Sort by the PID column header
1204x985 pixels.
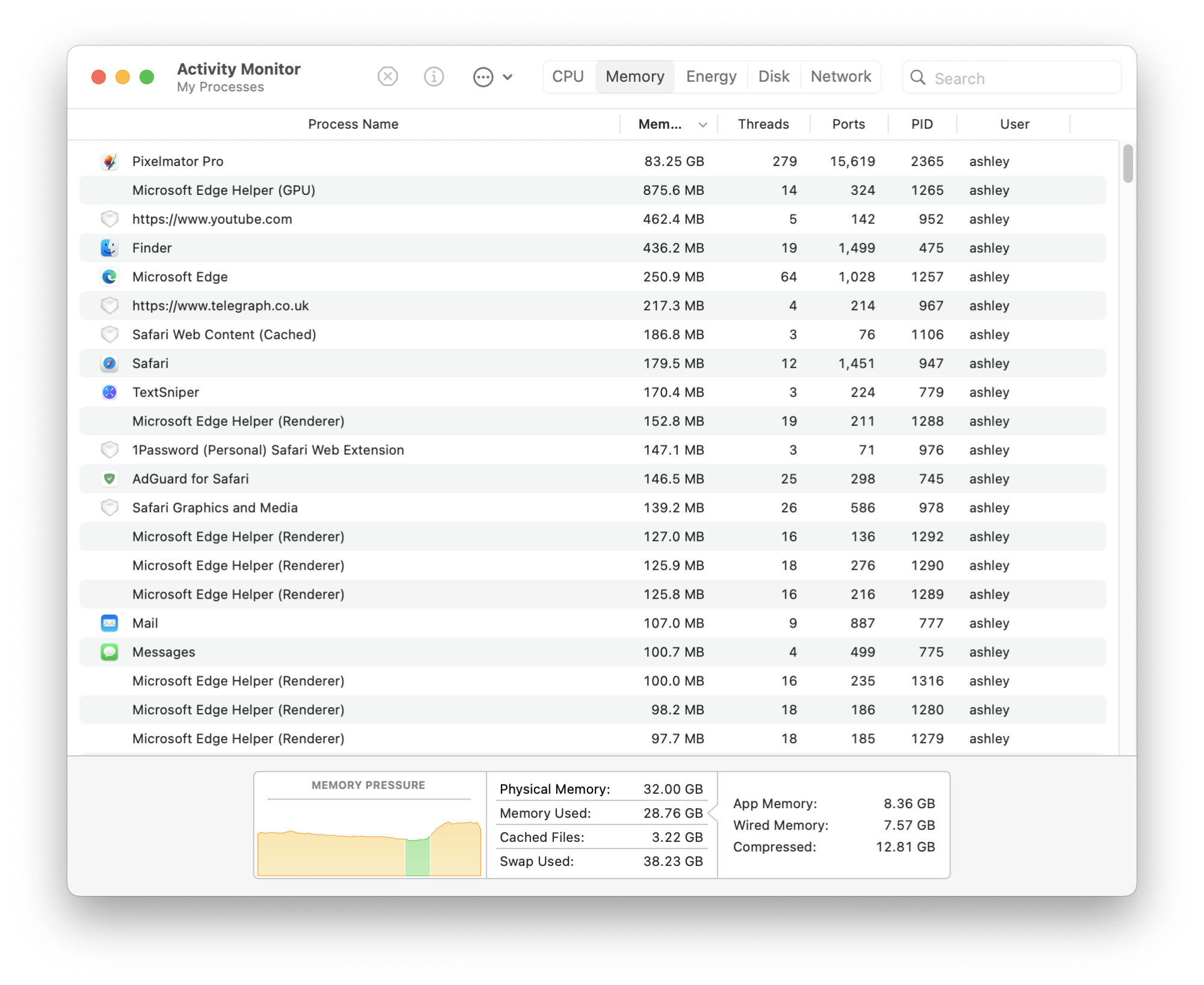coord(922,125)
